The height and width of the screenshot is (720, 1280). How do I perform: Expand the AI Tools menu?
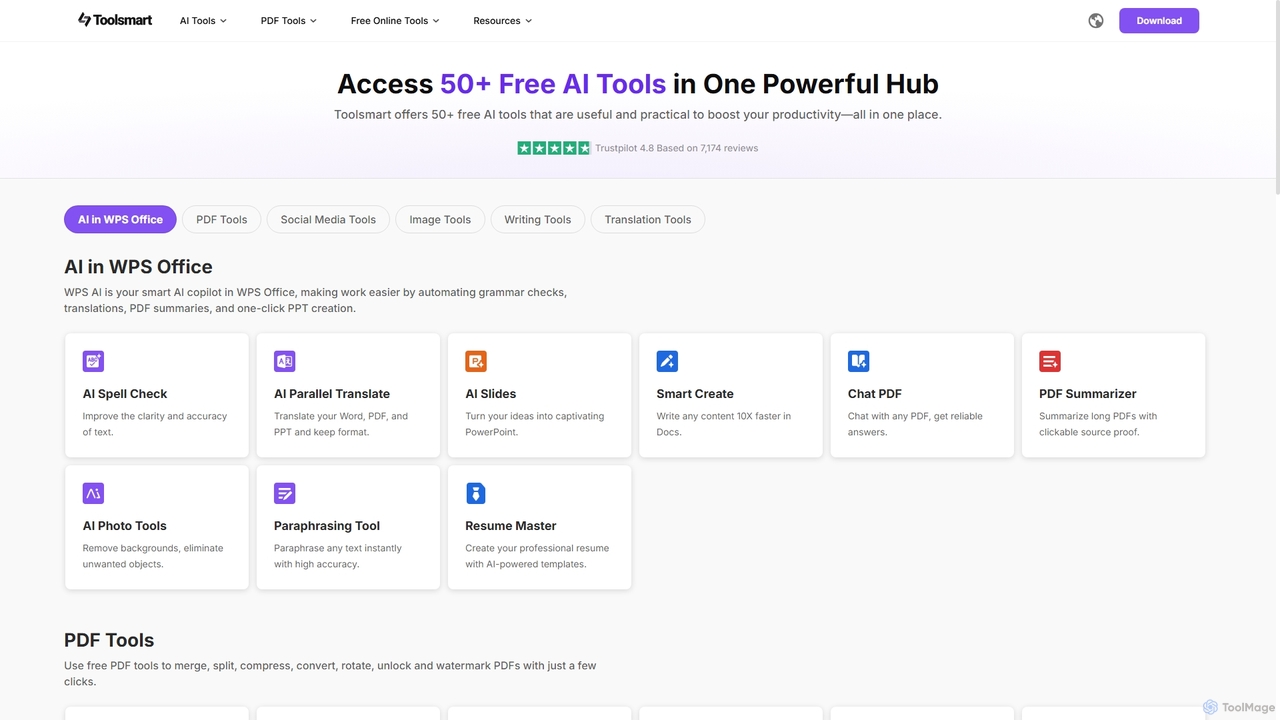click(x=203, y=20)
